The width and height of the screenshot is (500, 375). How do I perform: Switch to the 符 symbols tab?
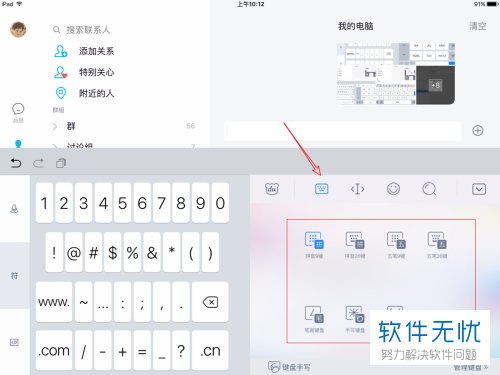tap(14, 276)
